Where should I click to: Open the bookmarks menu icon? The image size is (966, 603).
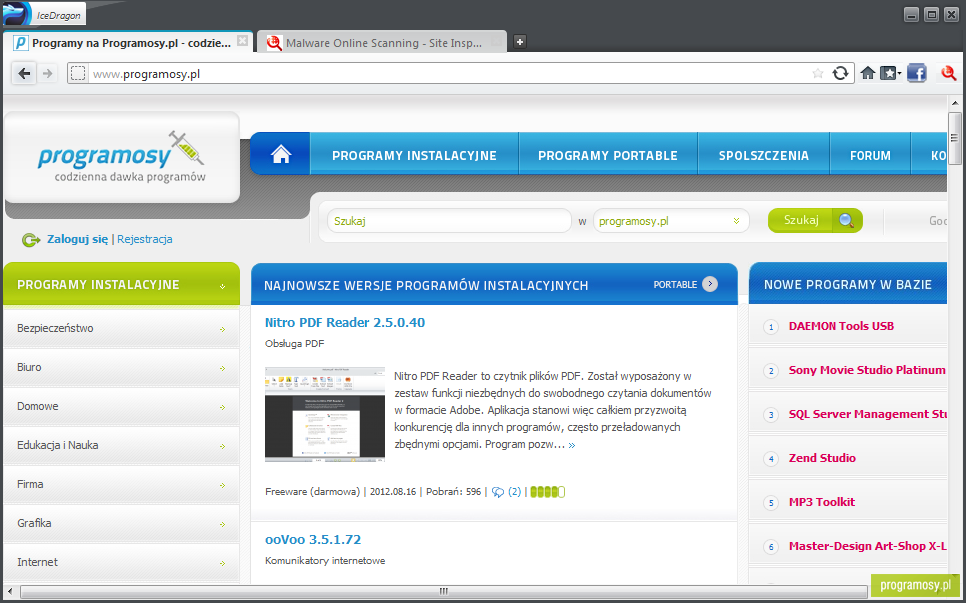[890, 74]
